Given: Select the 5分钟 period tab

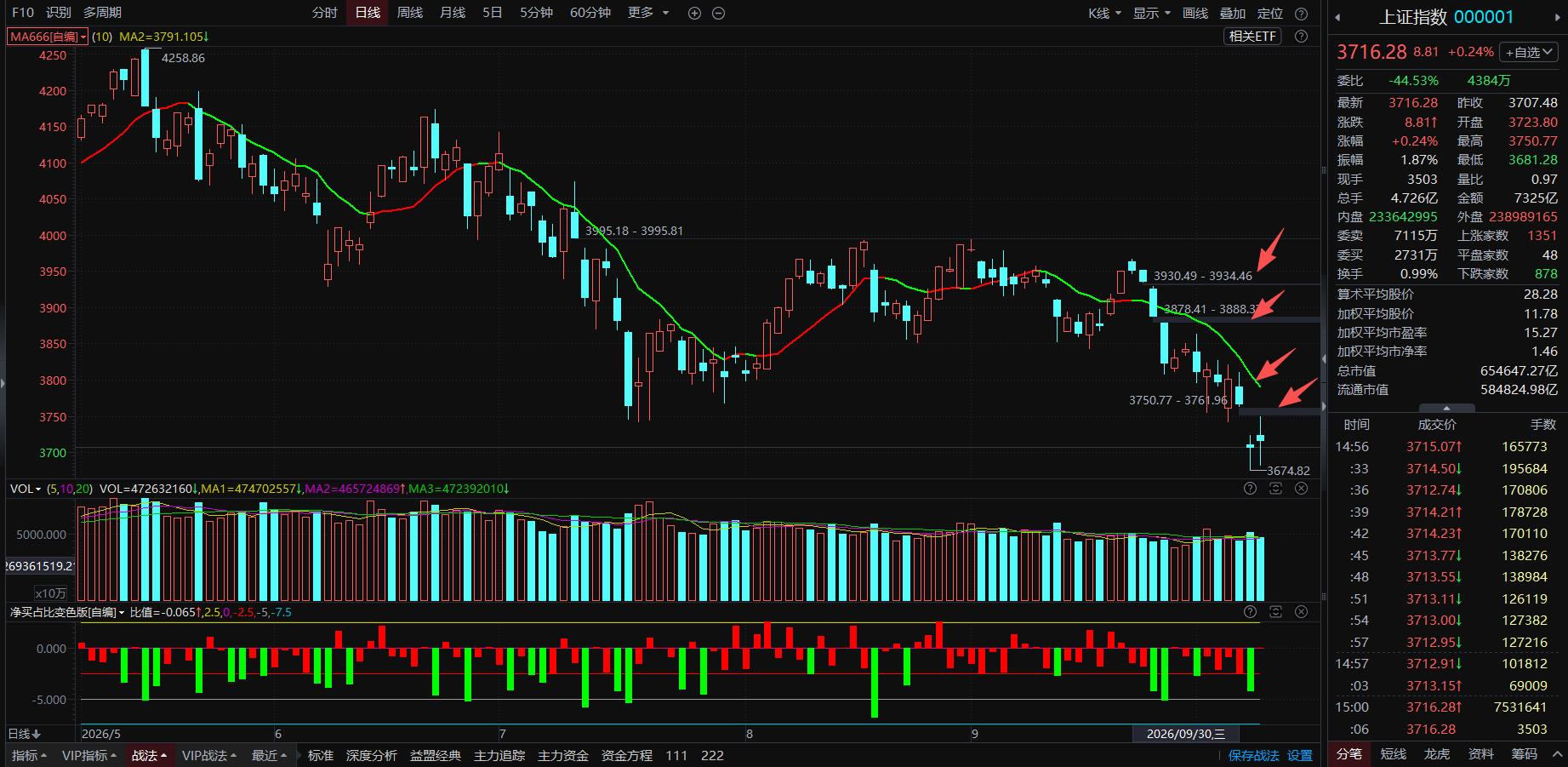Looking at the screenshot, I should 537,13.
